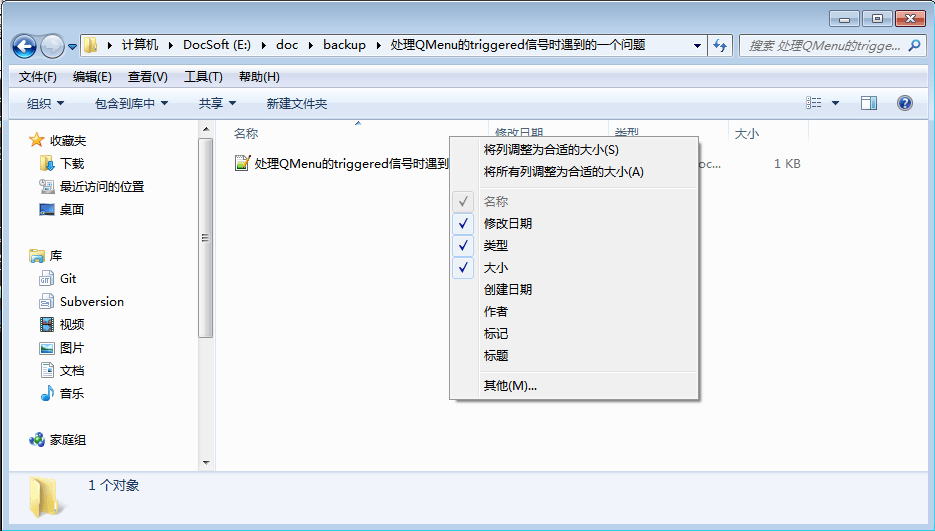Image resolution: width=935 pixels, height=531 pixels.
Task: Toggle the preview pane icon
Action: click(x=869, y=103)
